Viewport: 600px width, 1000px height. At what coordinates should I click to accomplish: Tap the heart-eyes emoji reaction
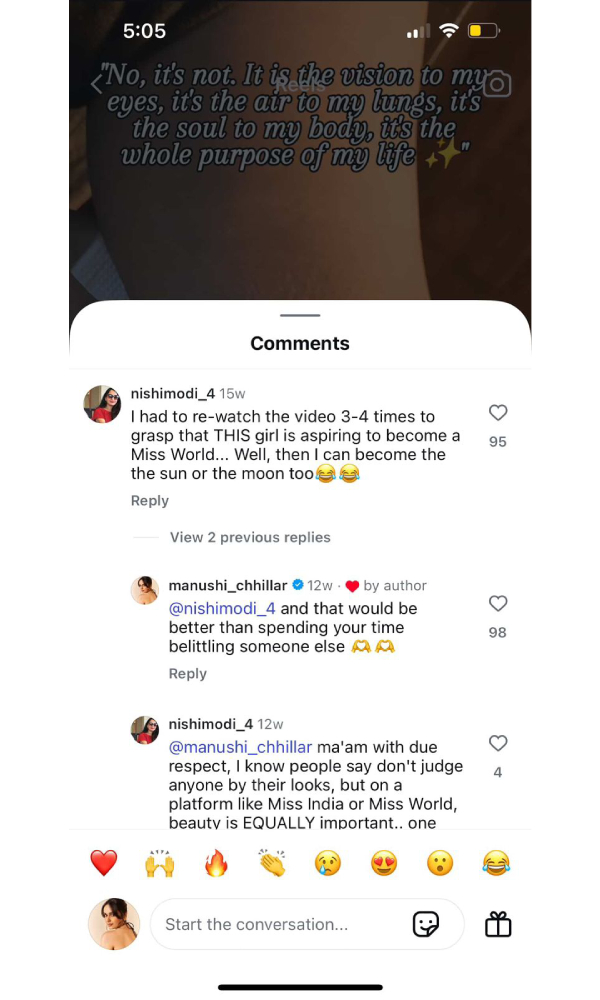pos(384,862)
